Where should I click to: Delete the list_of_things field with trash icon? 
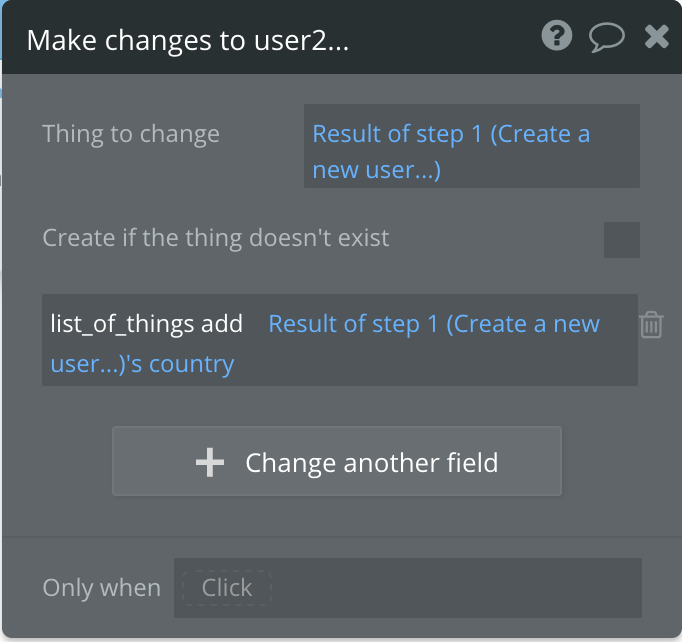pos(651,325)
